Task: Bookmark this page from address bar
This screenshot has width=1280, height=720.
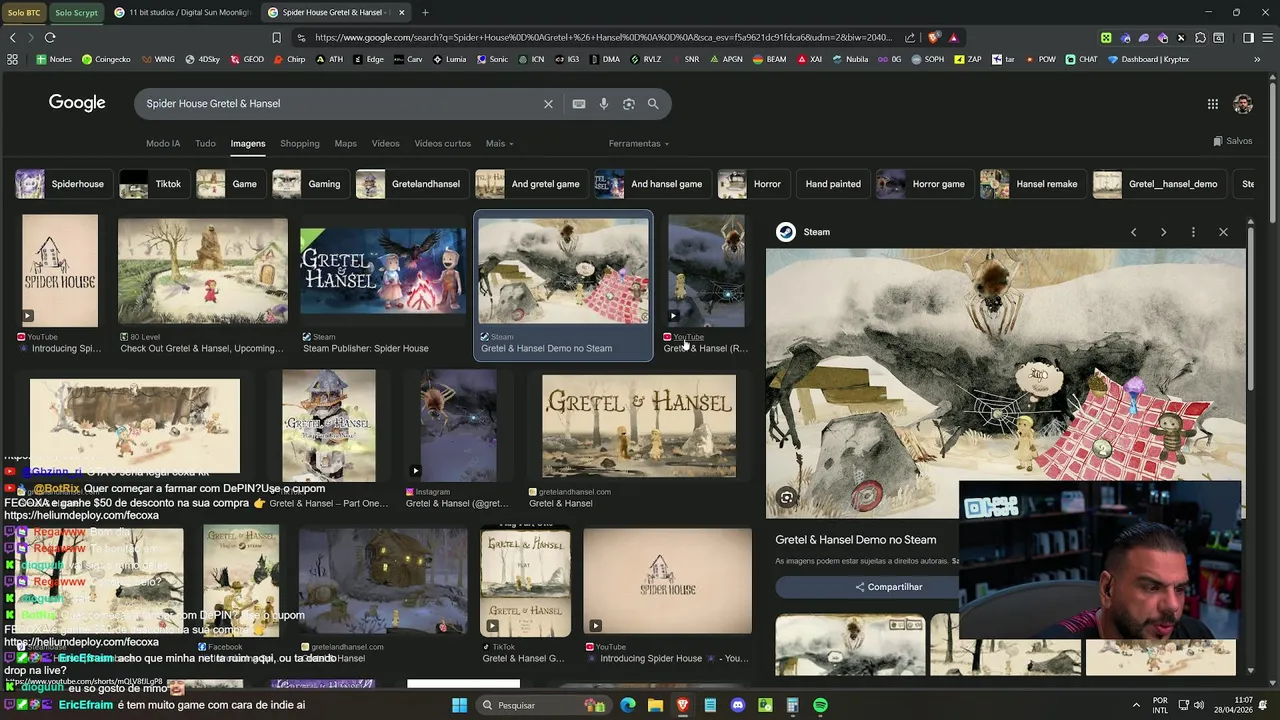Action: [277, 38]
